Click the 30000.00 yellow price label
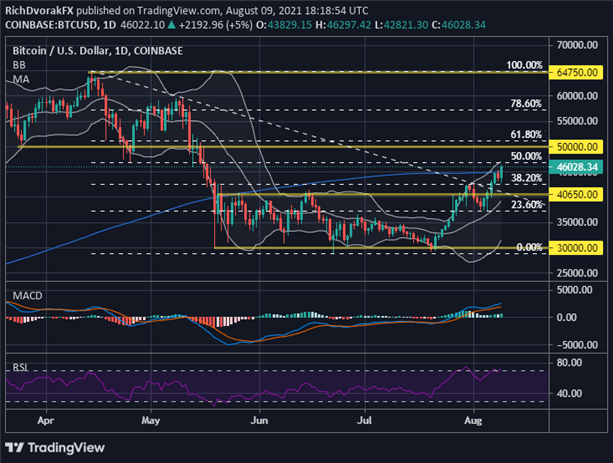The image size is (613, 463). (575, 248)
